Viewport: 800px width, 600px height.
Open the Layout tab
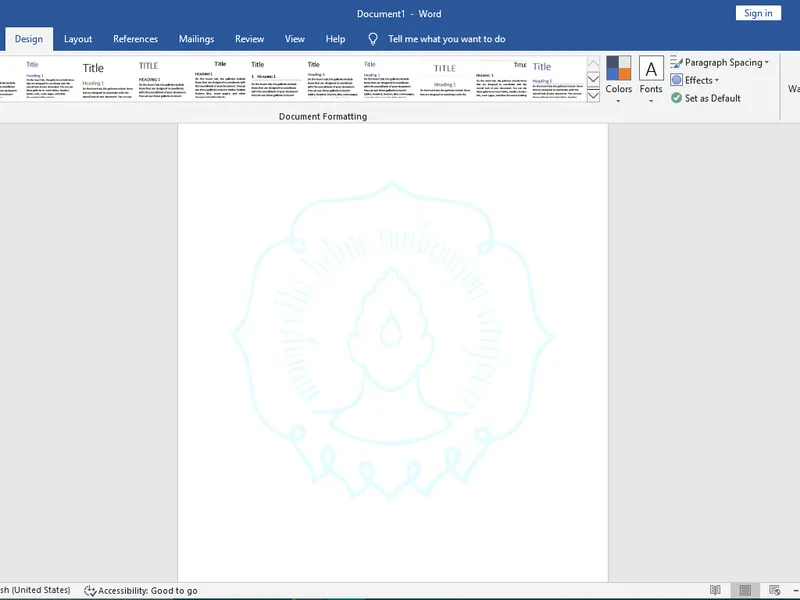78,39
